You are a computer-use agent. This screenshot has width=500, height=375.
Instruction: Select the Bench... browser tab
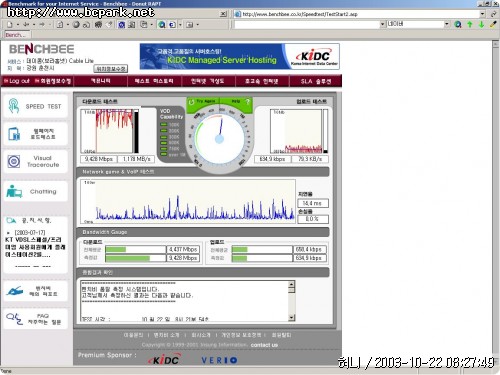tap(16, 35)
